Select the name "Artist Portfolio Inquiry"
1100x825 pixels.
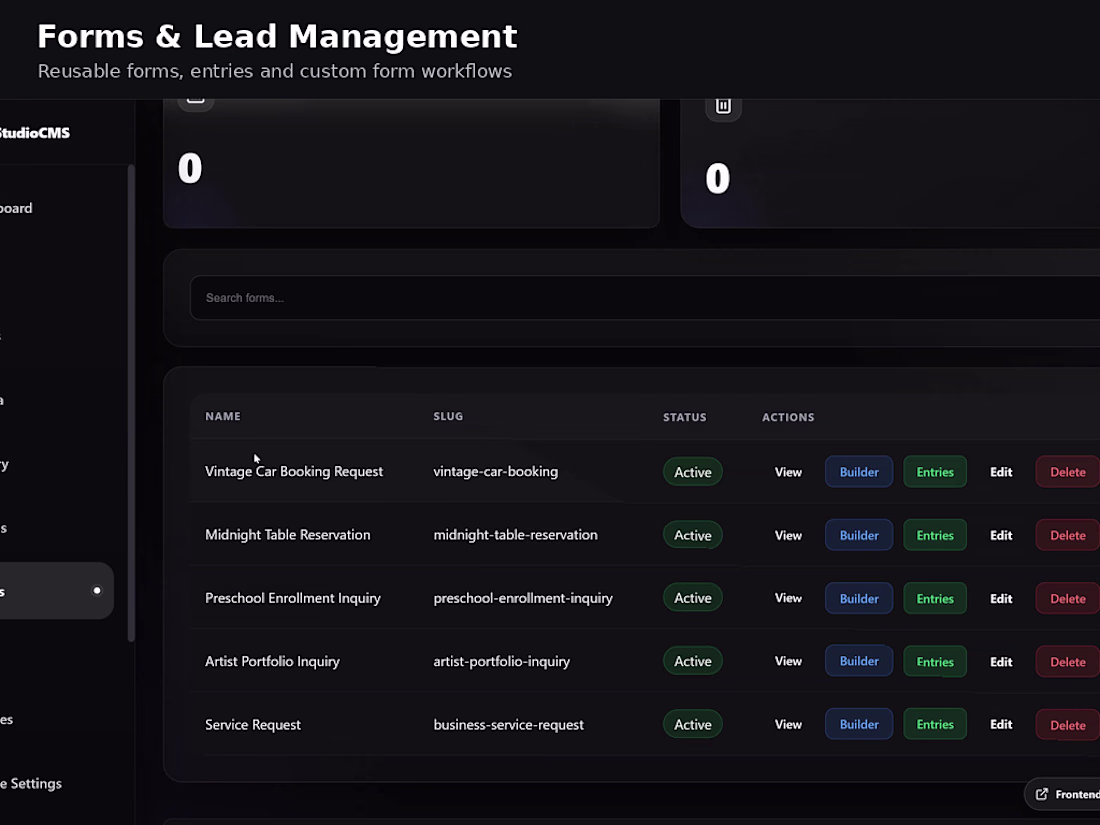pyautogui.click(x=272, y=662)
